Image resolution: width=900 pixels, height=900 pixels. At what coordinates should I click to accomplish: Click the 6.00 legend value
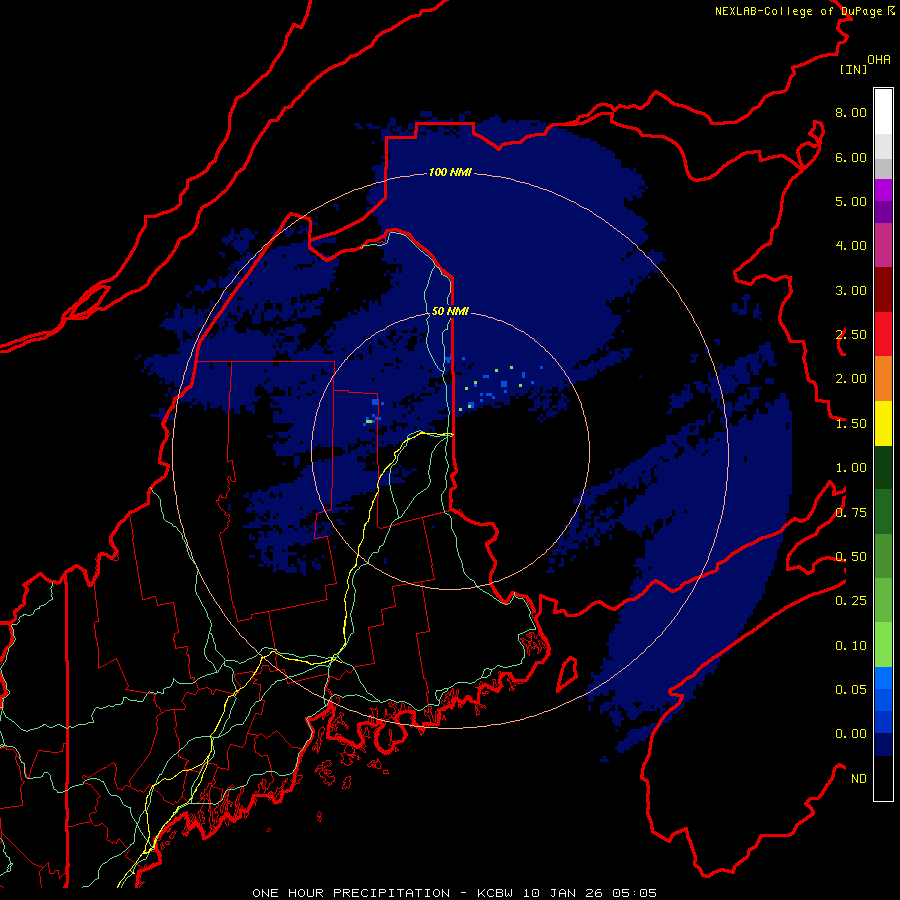click(851, 157)
